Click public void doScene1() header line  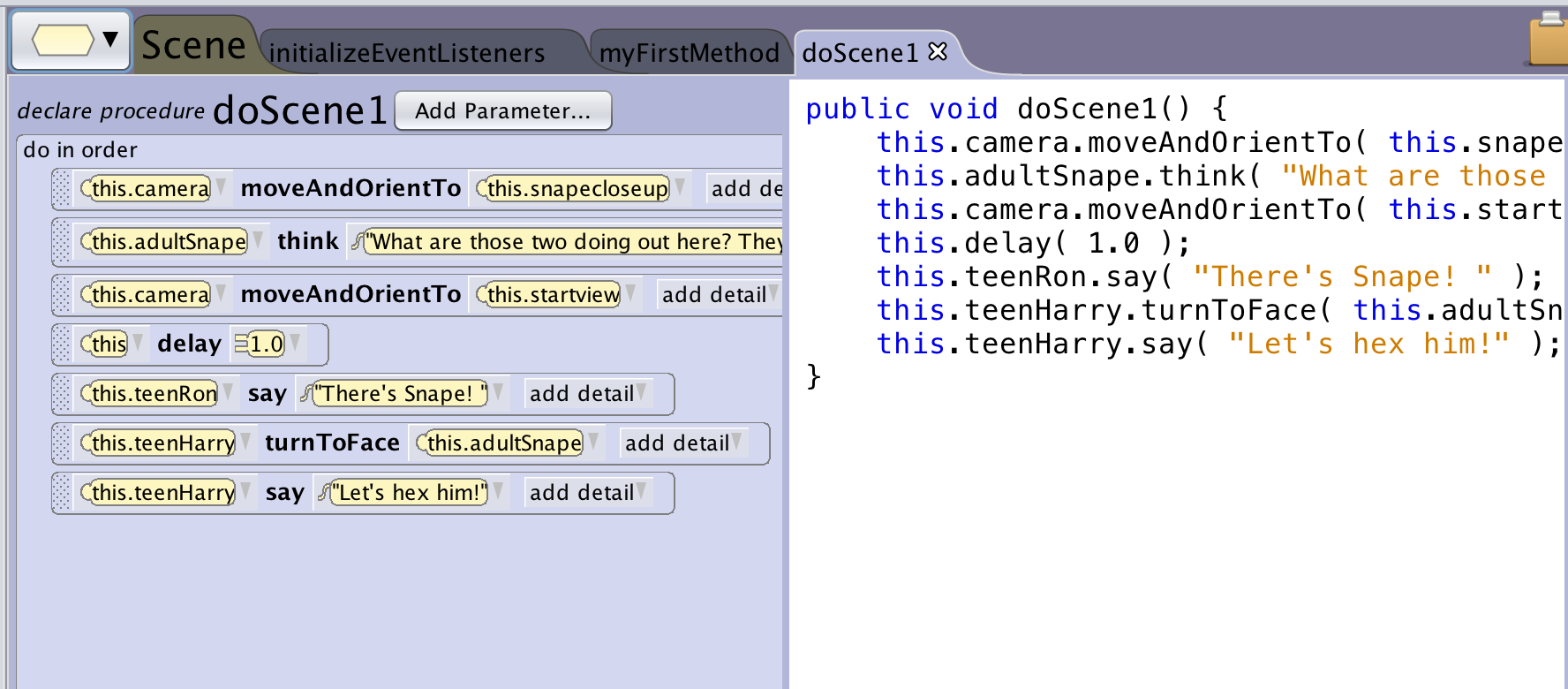[1016, 109]
